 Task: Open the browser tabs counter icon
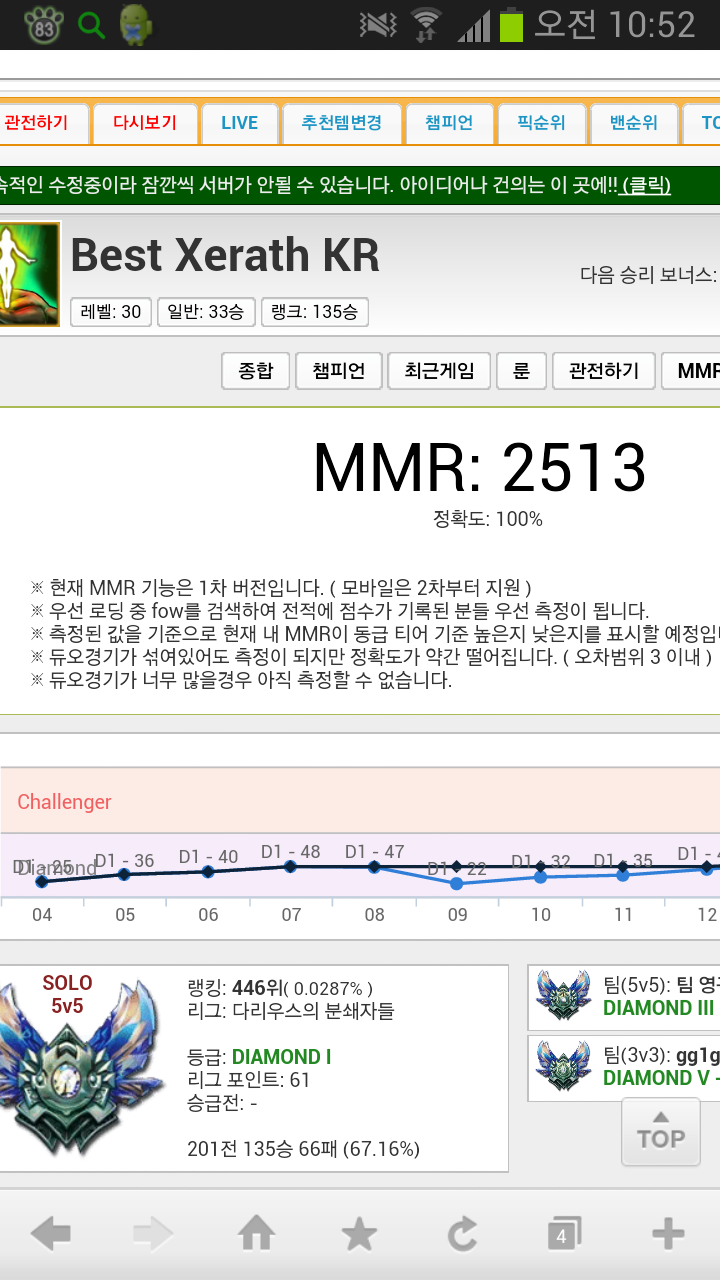(x=562, y=1235)
